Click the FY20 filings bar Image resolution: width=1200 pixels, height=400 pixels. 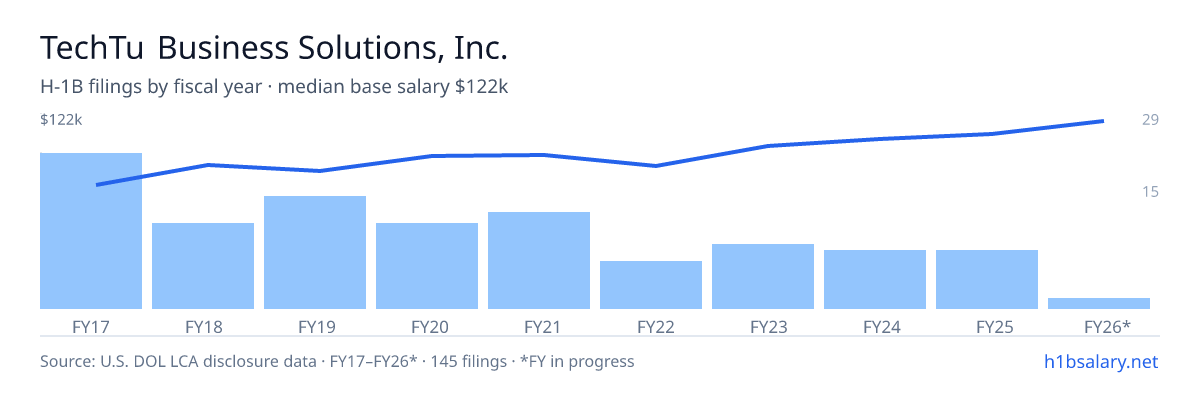pyautogui.click(x=427, y=266)
